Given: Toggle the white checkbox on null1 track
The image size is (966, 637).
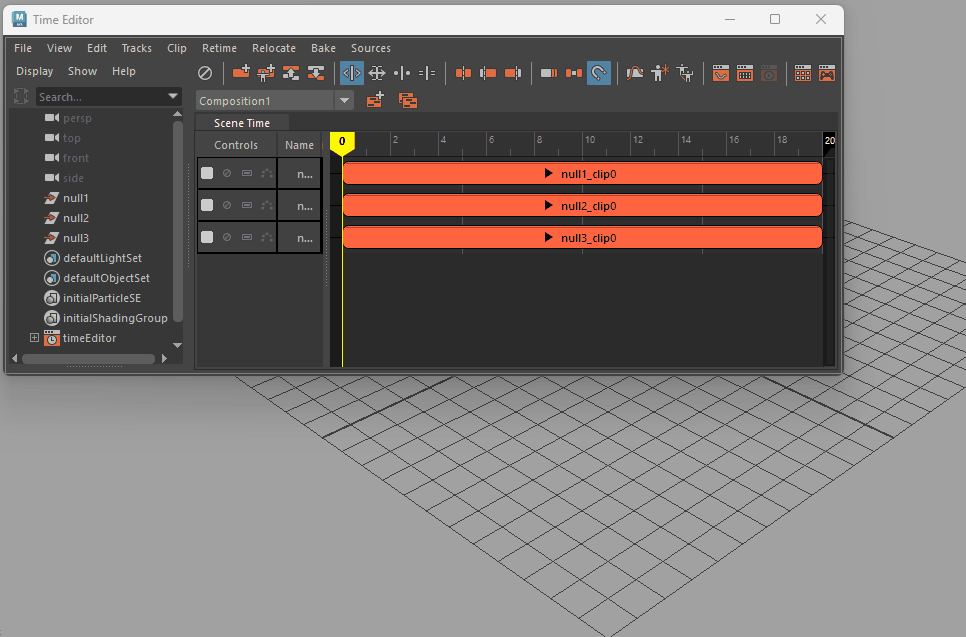Looking at the screenshot, I should point(207,173).
